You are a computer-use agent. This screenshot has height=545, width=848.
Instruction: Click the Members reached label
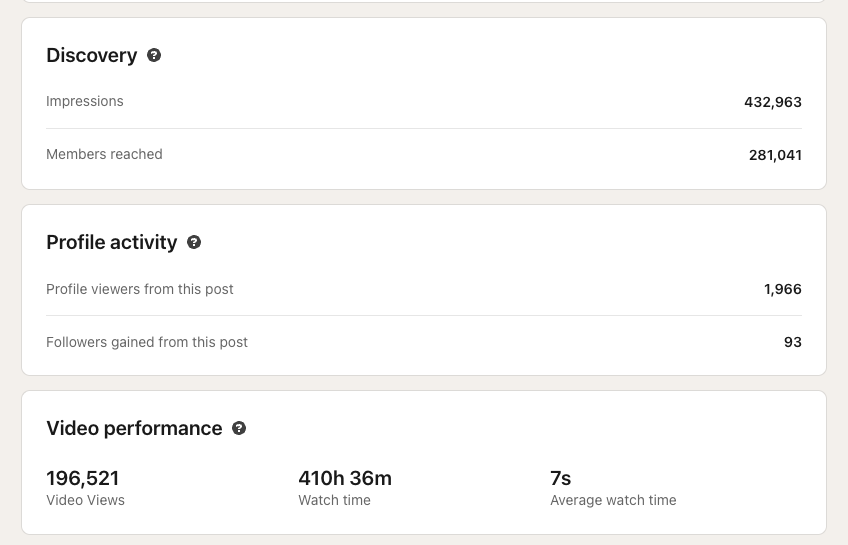[x=104, y=154]
